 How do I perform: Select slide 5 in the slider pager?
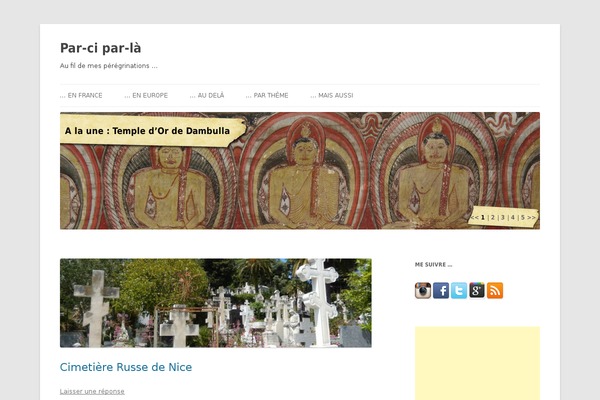click(x=523, y=217)
